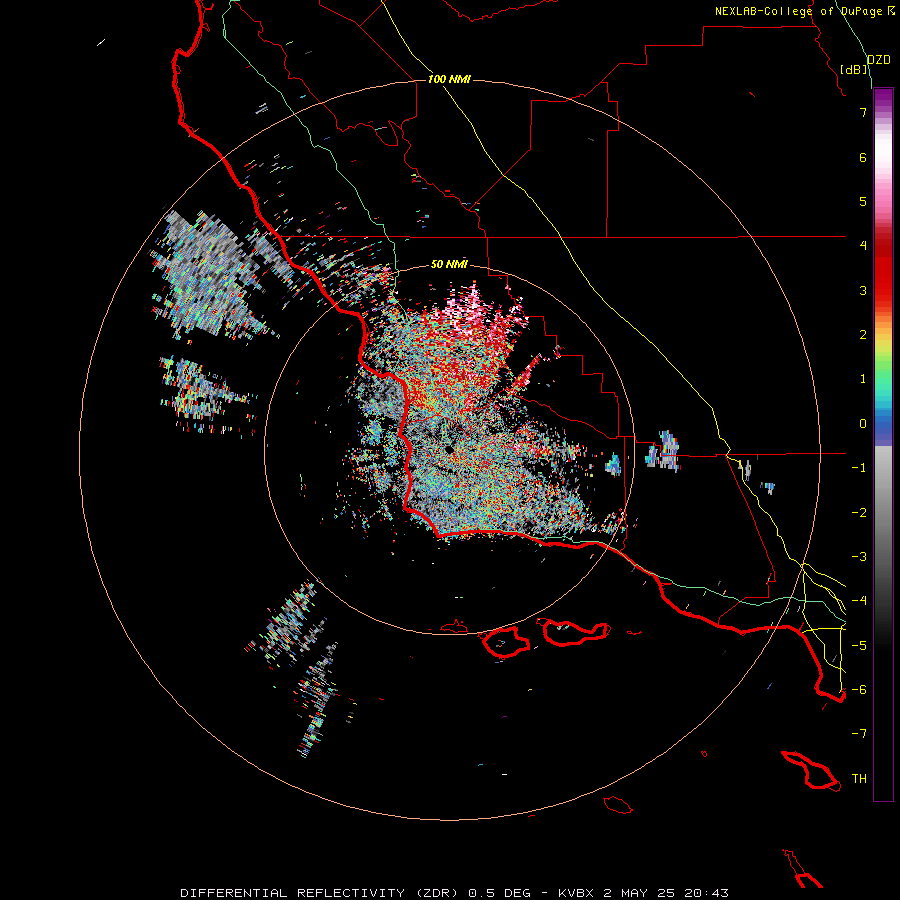Screen dimensions: 900x900
Task: Click the "2" value on the color scale
Action: coord(863,335)
